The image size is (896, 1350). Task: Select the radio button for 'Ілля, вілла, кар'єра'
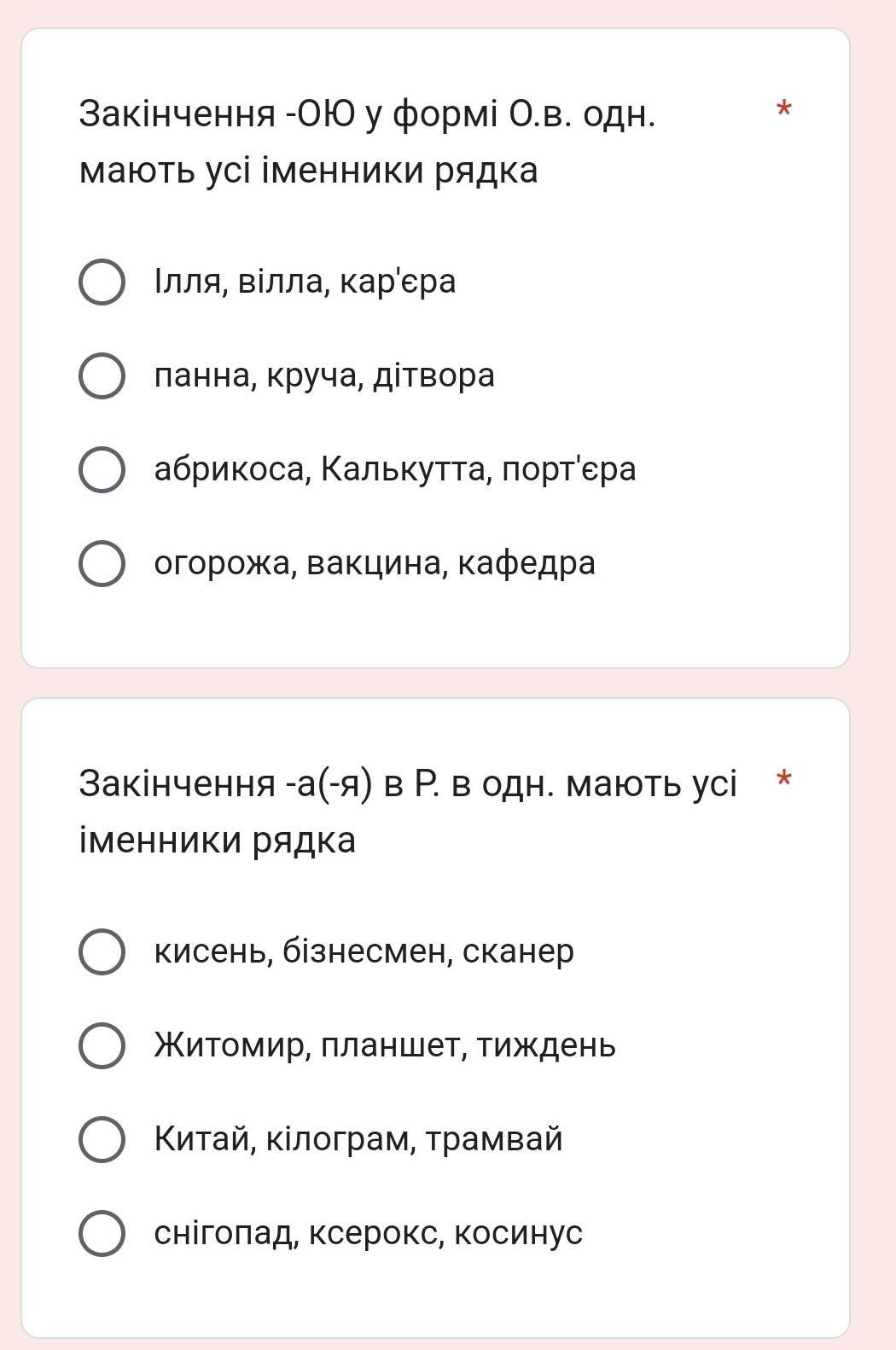pos(102,282)
